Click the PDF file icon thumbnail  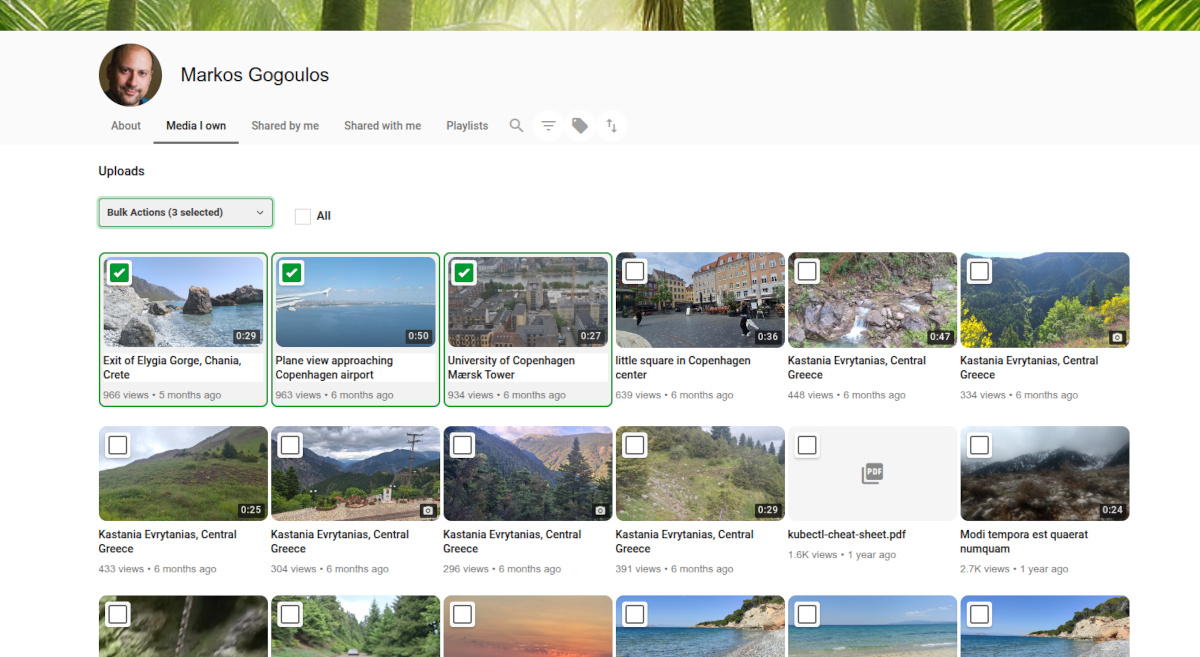tap(872, 473)
